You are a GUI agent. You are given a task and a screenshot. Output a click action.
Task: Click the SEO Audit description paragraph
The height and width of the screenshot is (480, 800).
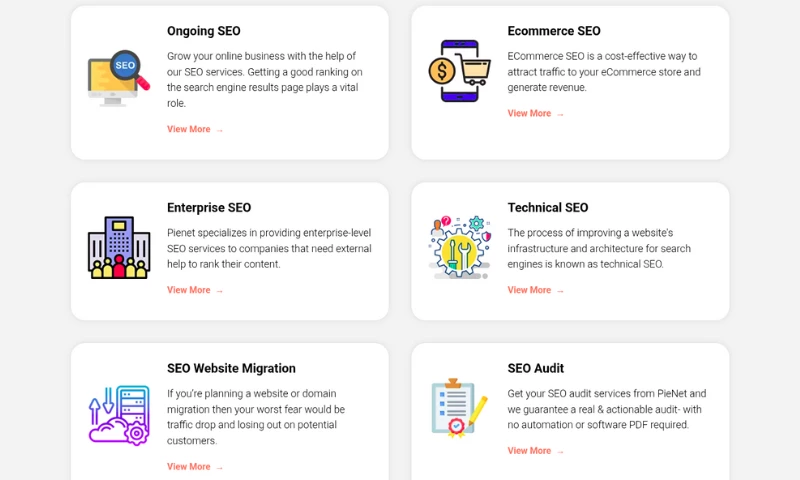click(x=607, y=409)
